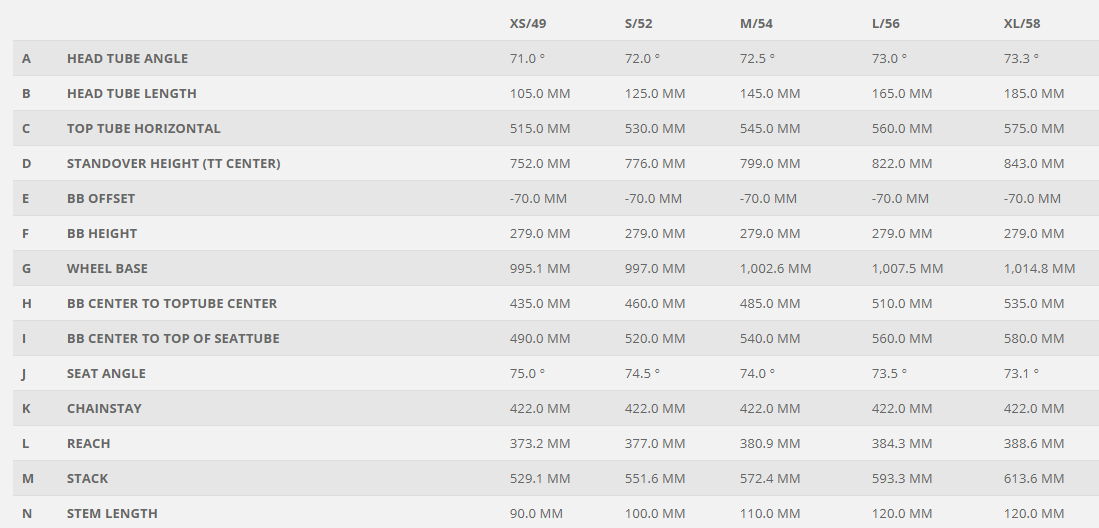Click the 1,014.8 MM wheel base value

pyautogui.click(x=1039, y=268)
